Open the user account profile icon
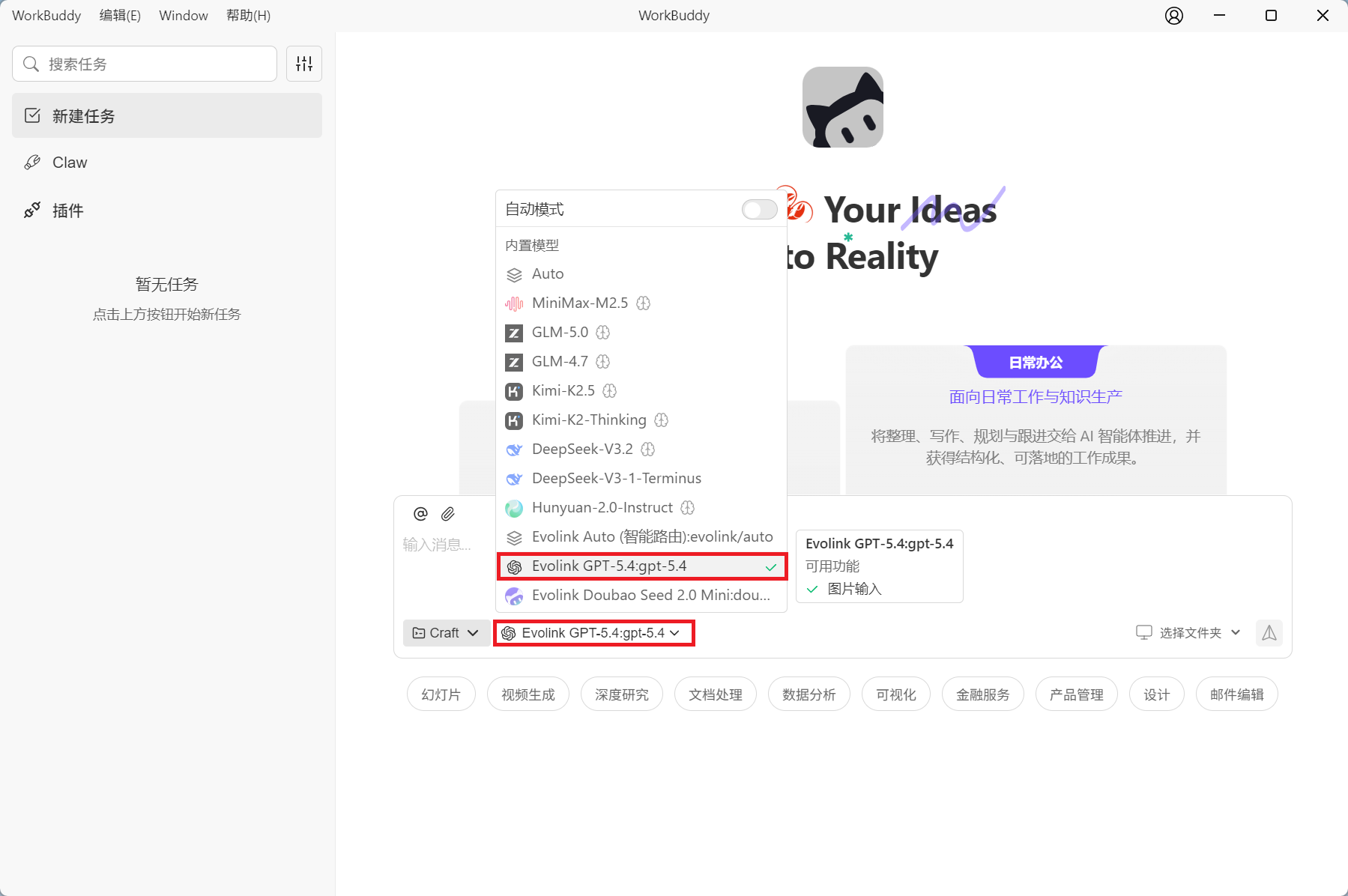 click(x=1174, y=15)
